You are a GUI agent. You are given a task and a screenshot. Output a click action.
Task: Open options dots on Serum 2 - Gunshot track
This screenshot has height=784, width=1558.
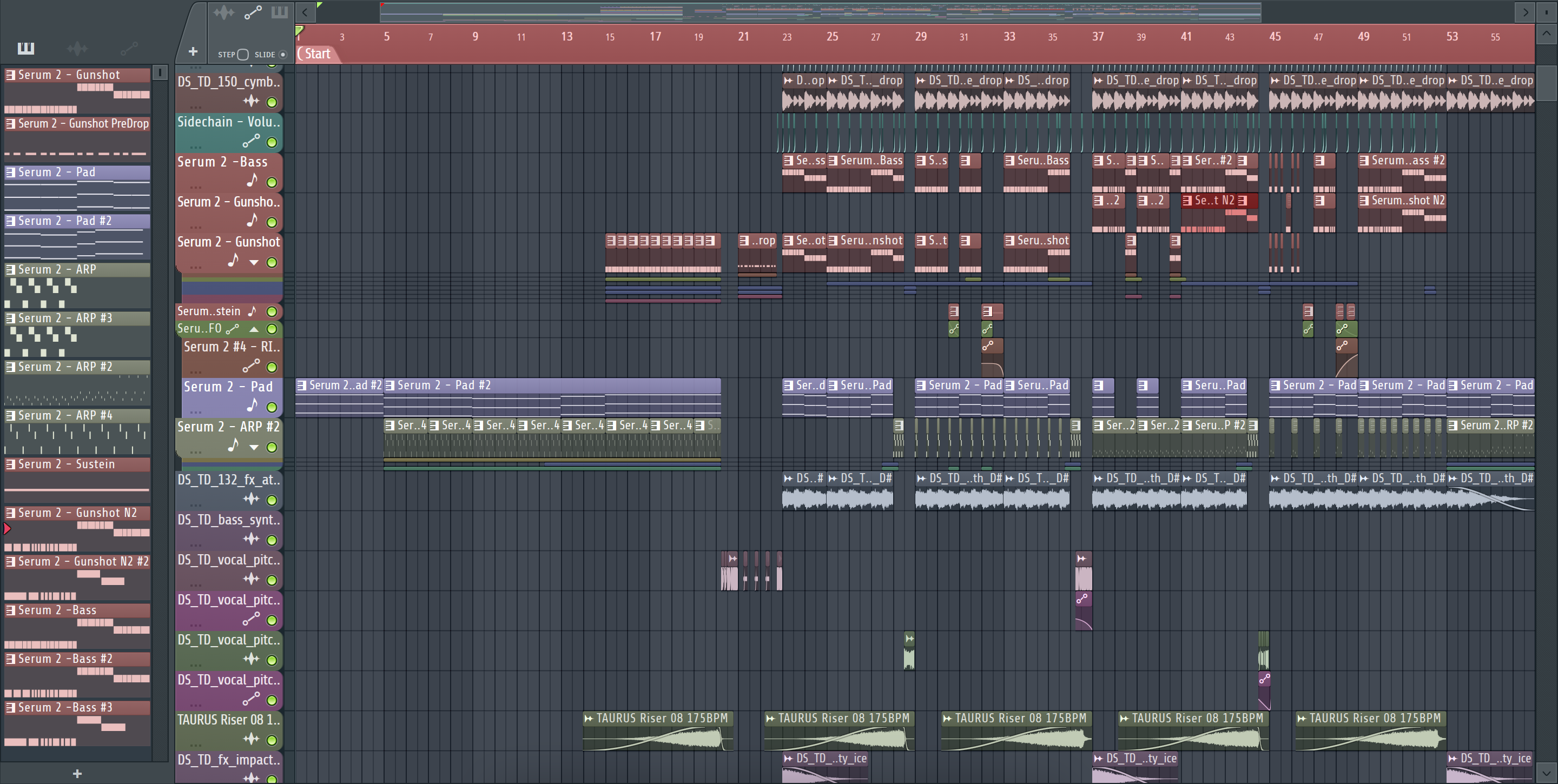pyautogui.click(x=195, y=267)
